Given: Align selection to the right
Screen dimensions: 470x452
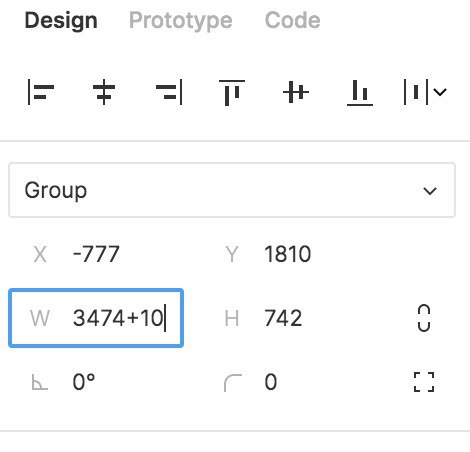Looking at the screenshot, I should [x=169, y=92].
